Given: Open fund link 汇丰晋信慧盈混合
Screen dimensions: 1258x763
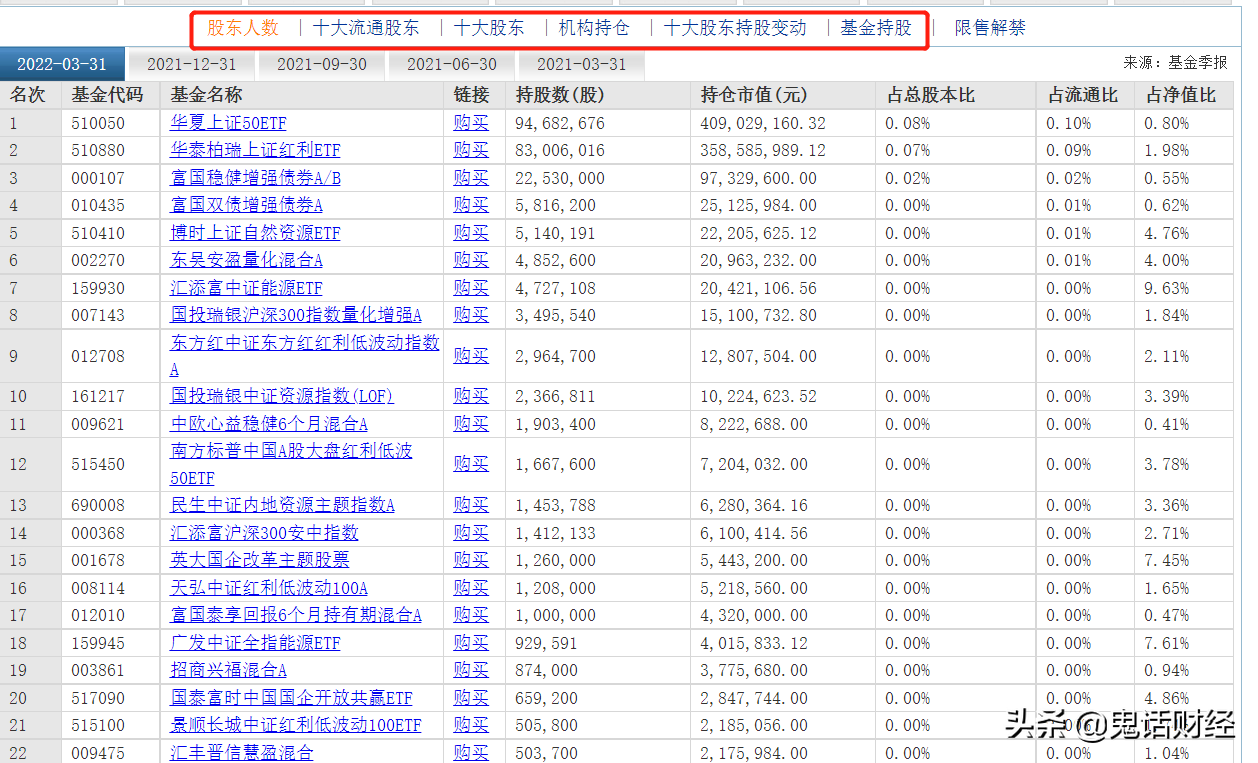Looking at the screenshot, I should [242, 752].
